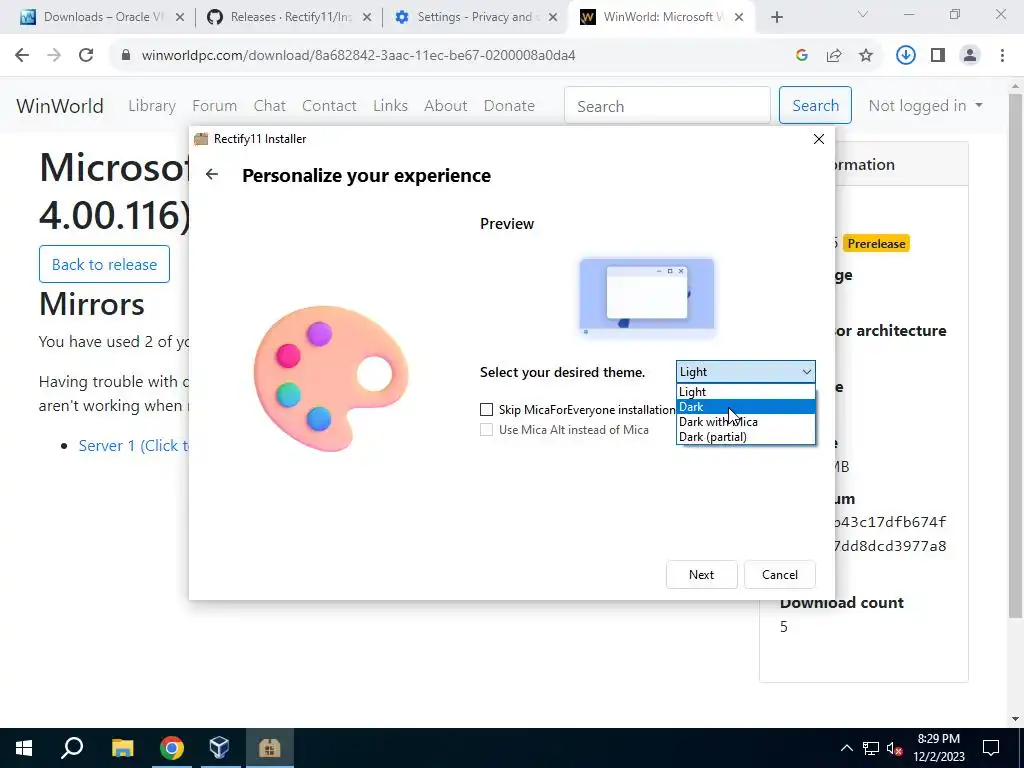Image resolution: width=1024 pixels, height=768 pixels.
Task: Select the Rectify11 Installer taskbar icon
Action: tap(269, 748)
